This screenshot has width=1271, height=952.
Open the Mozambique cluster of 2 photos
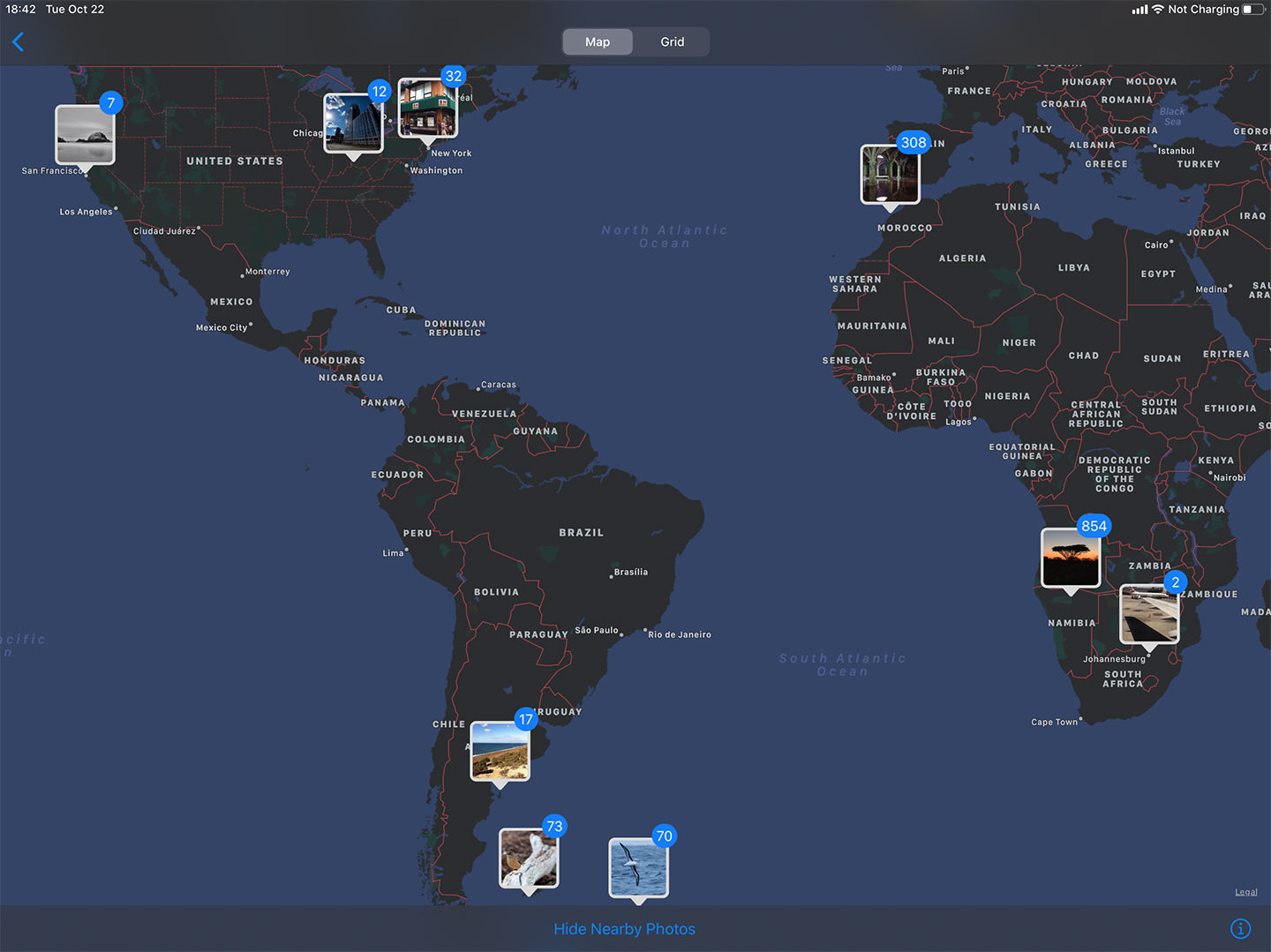pos(1148,614)
